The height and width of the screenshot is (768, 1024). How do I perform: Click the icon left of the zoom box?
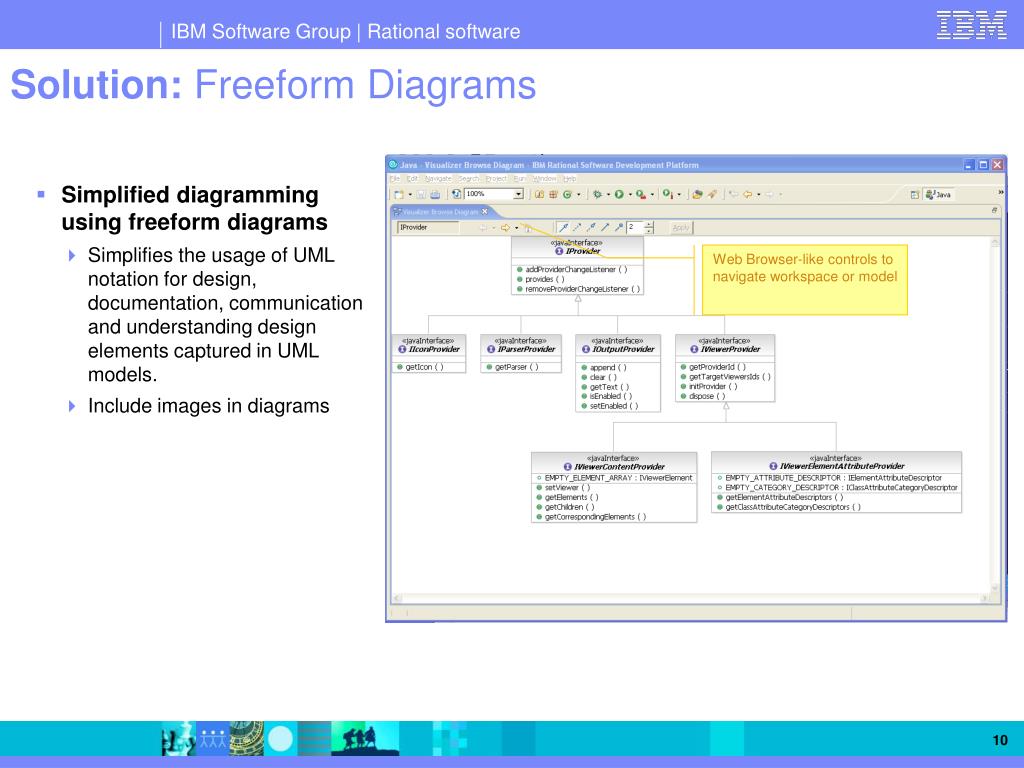456,194
